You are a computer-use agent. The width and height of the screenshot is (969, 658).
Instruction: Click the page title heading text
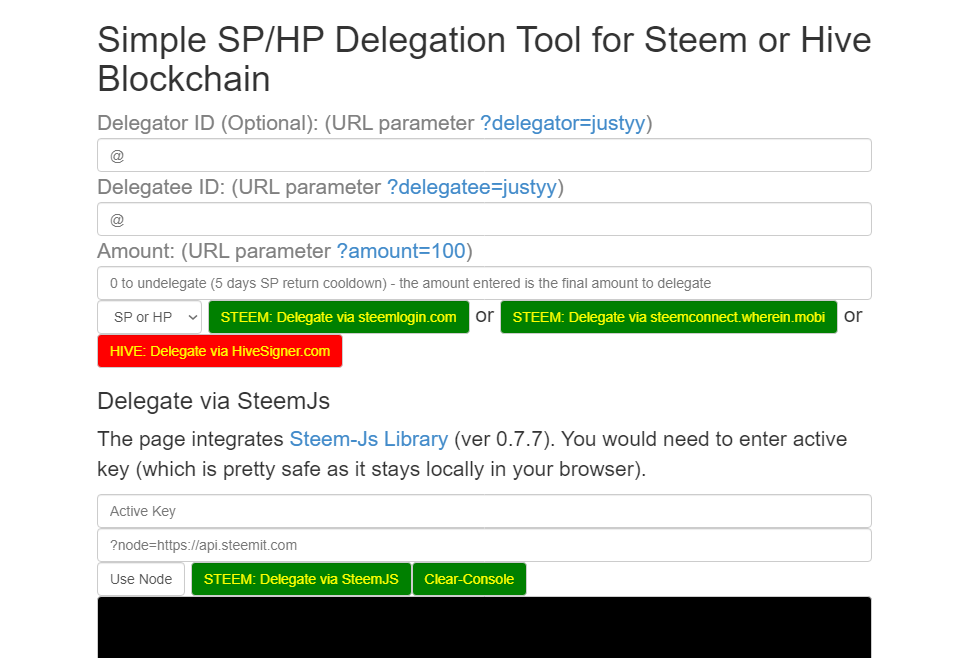tap(484, 59)
